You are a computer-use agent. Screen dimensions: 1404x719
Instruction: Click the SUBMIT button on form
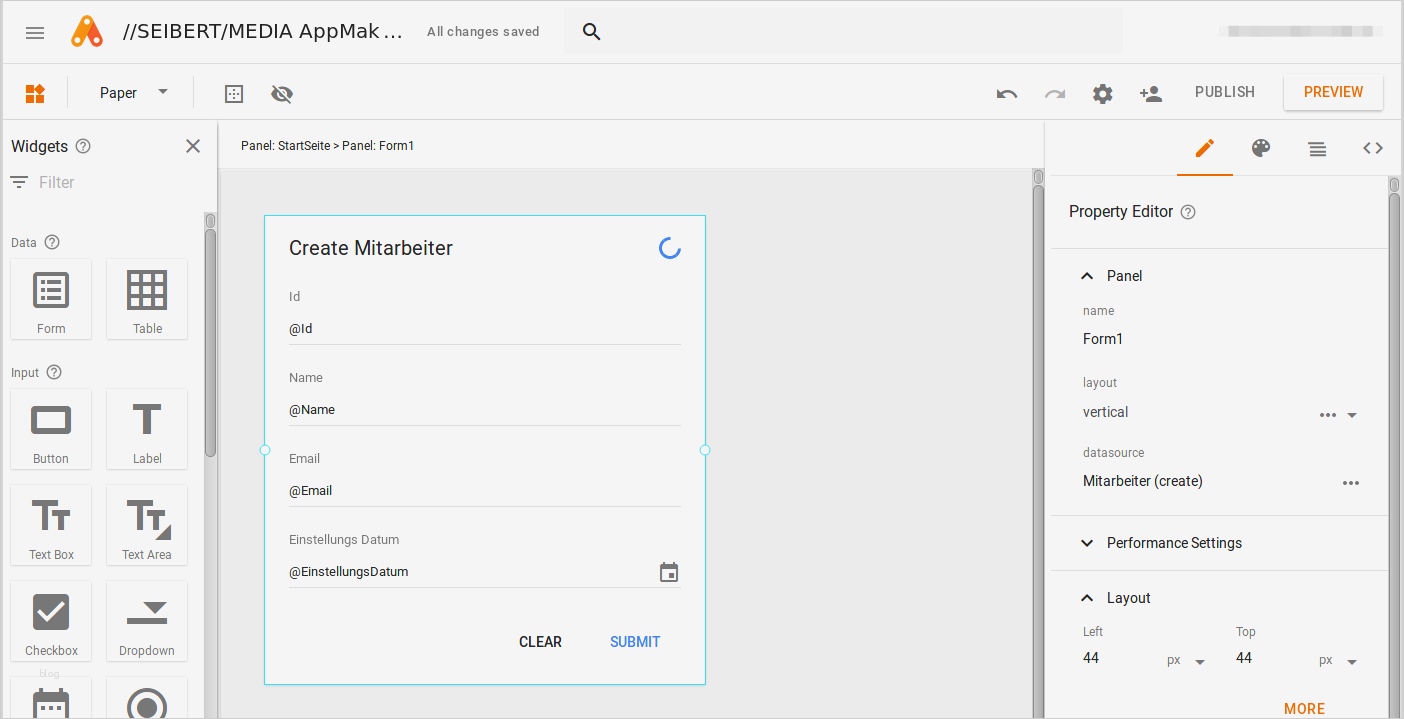635,642
